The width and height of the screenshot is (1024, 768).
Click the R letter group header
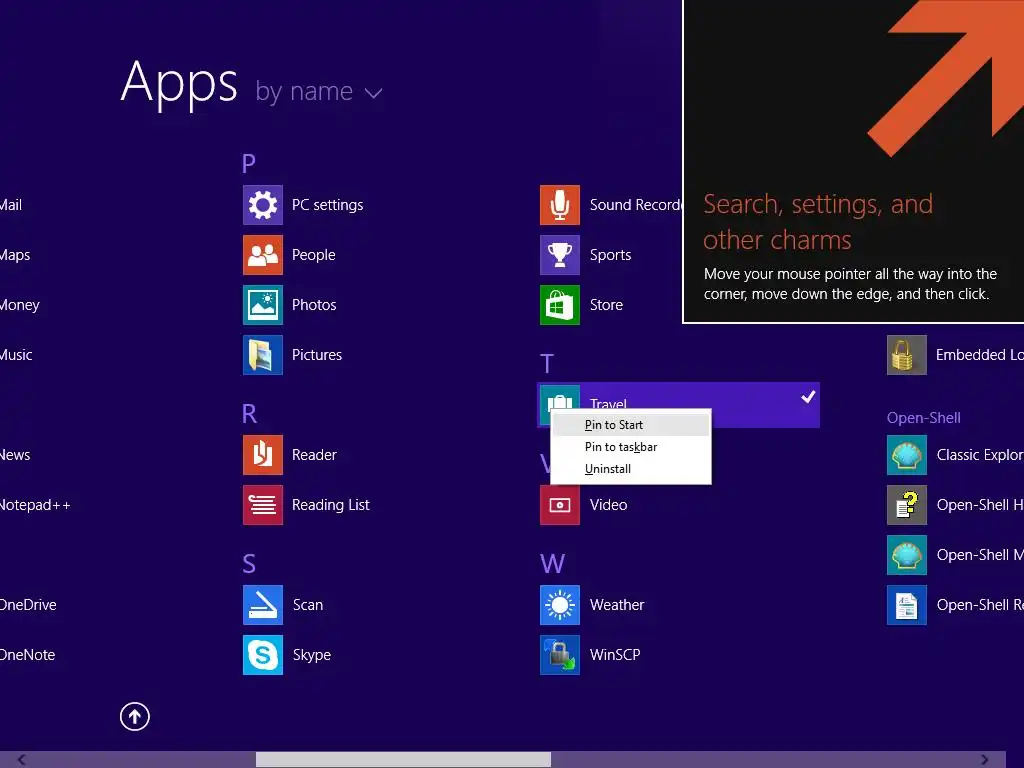tap(249, 413)
